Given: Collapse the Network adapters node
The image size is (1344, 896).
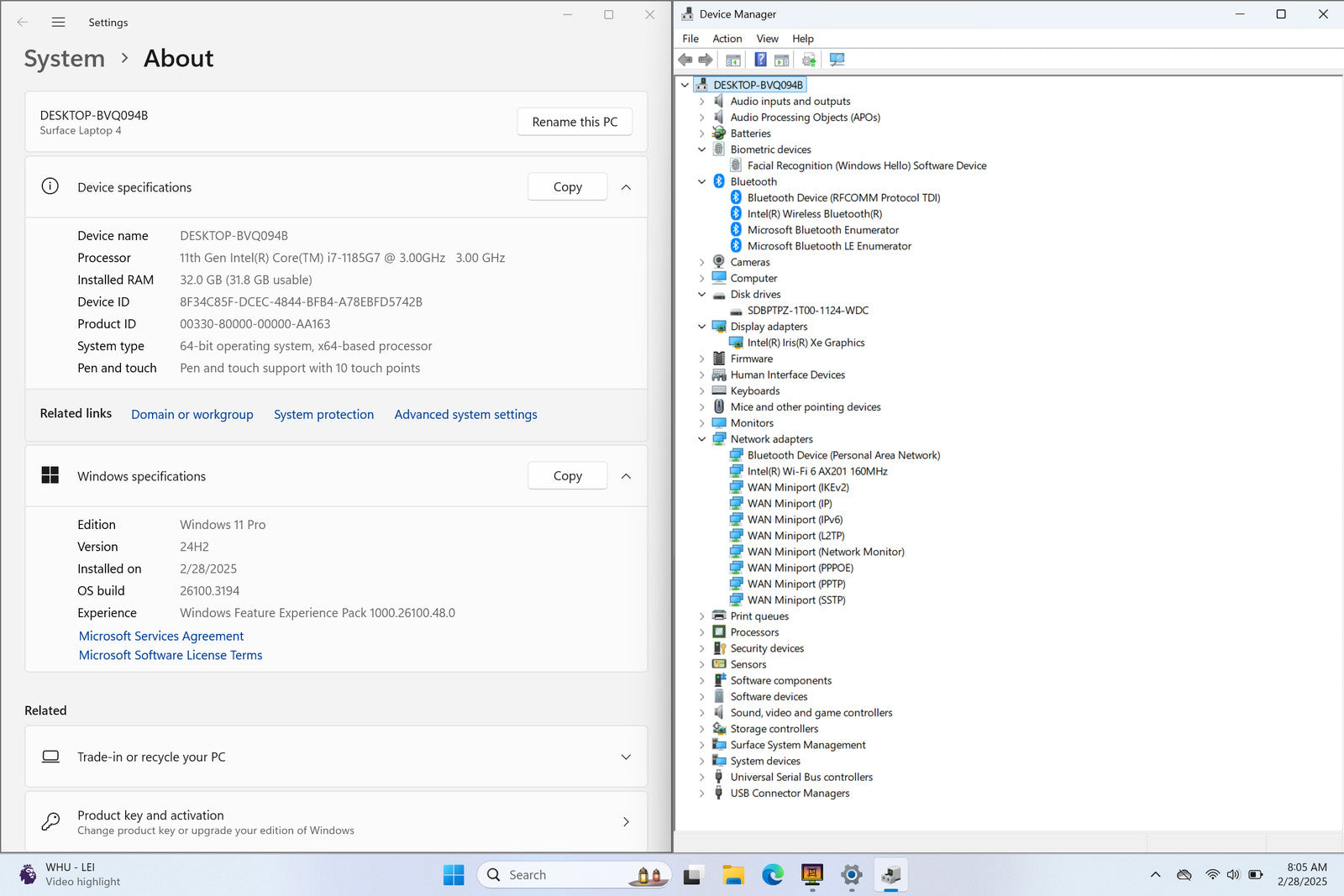Looking at the screenshot, I should coord(701,439).
